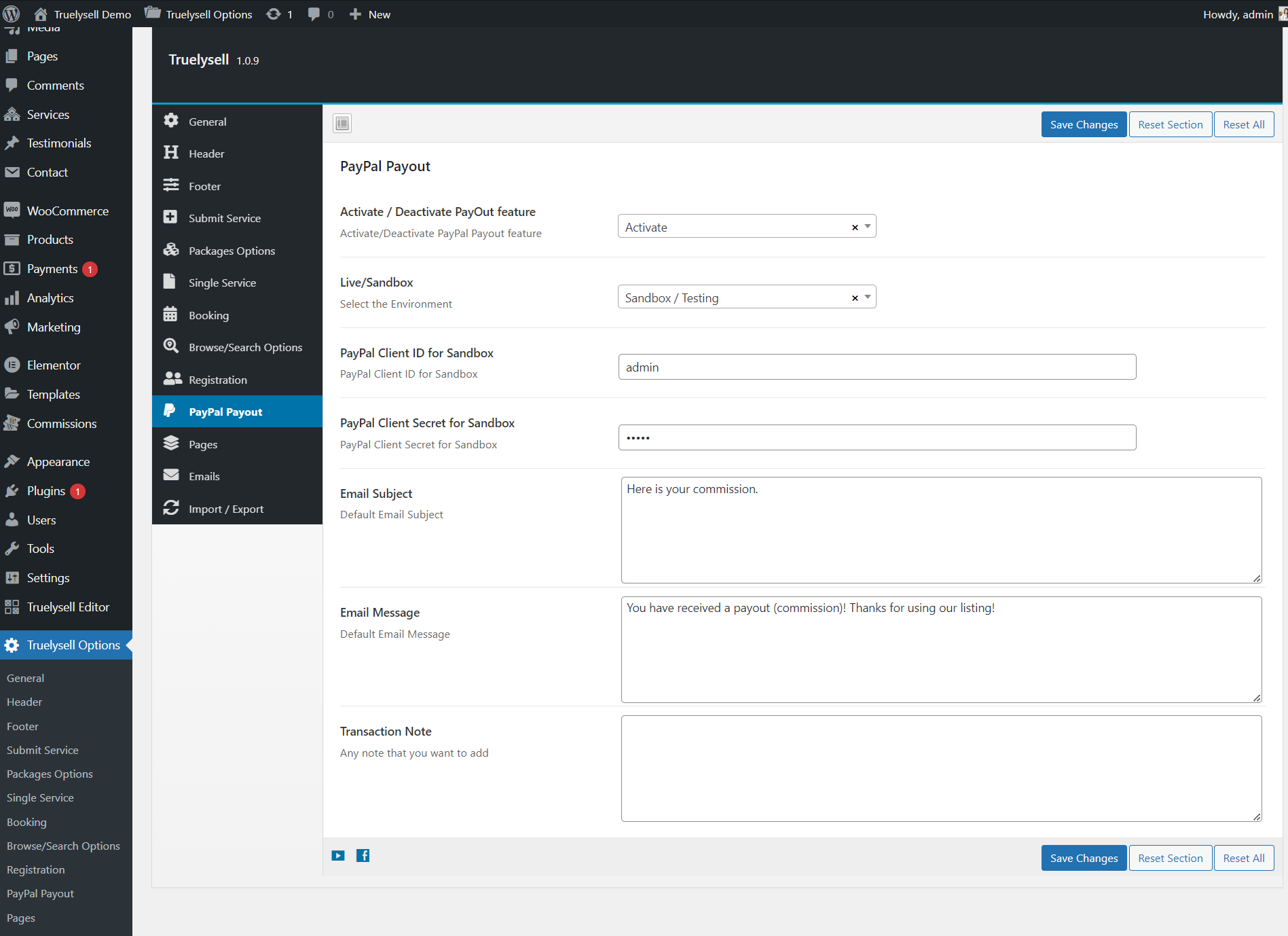Click the PayPal Client ID input field
Screen dimensions: 1288x936
(x=877, y=367)
